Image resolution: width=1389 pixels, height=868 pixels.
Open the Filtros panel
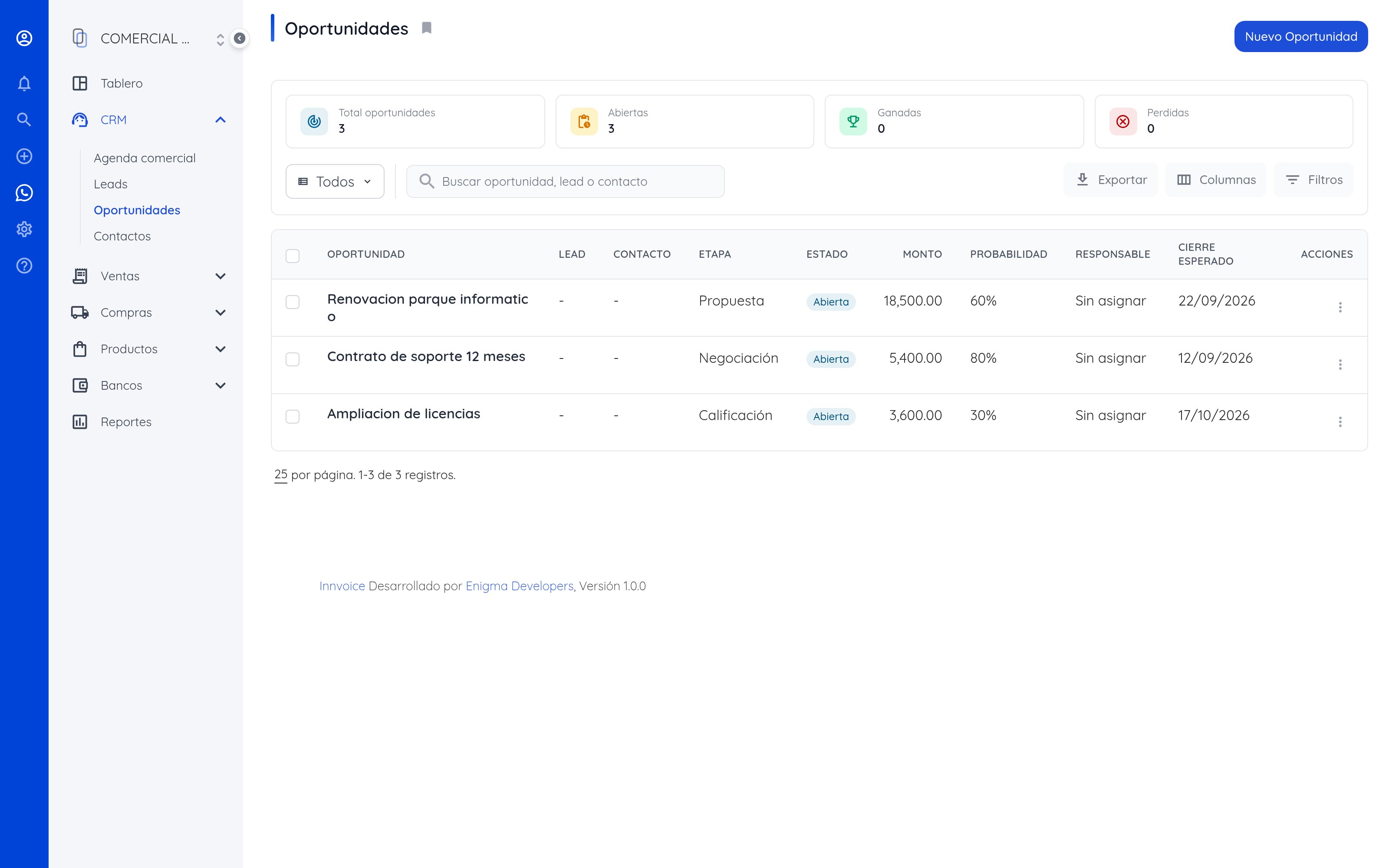(1314, 180)
